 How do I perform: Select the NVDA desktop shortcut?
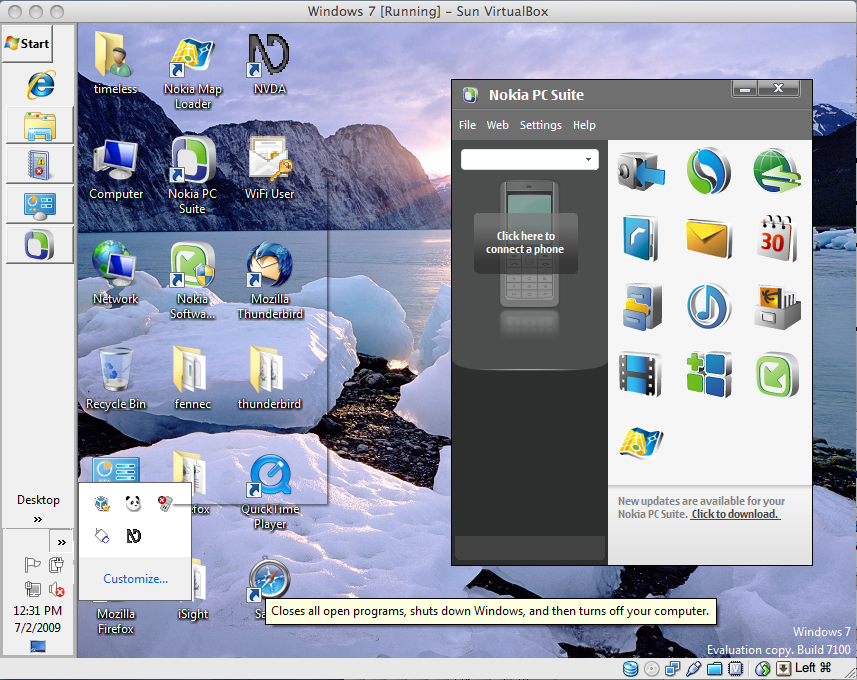[269, 65]
